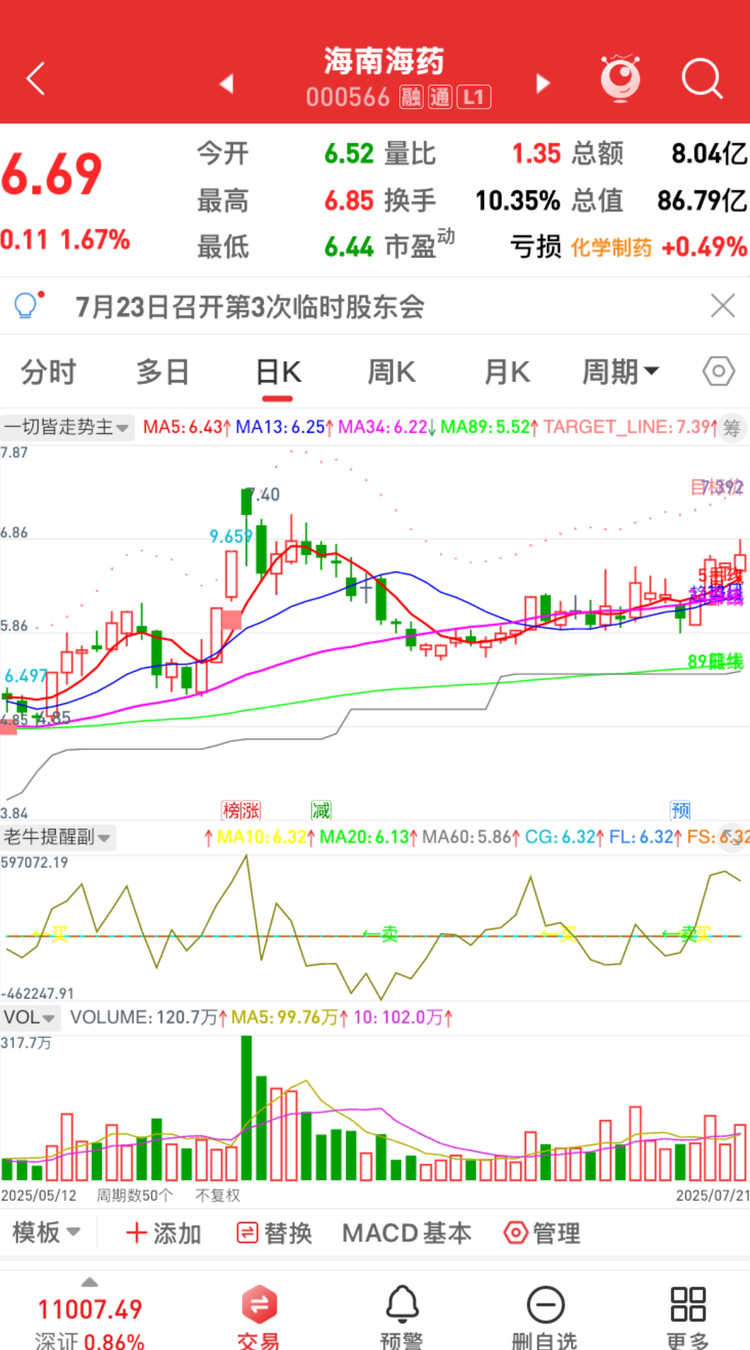Tap the tallest green volume bar

click(246, 1109)
